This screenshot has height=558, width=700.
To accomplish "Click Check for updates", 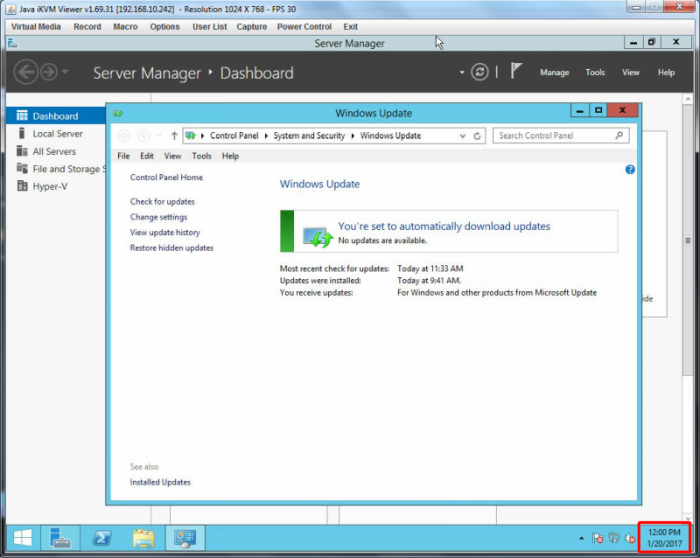I will coord(162,202).
